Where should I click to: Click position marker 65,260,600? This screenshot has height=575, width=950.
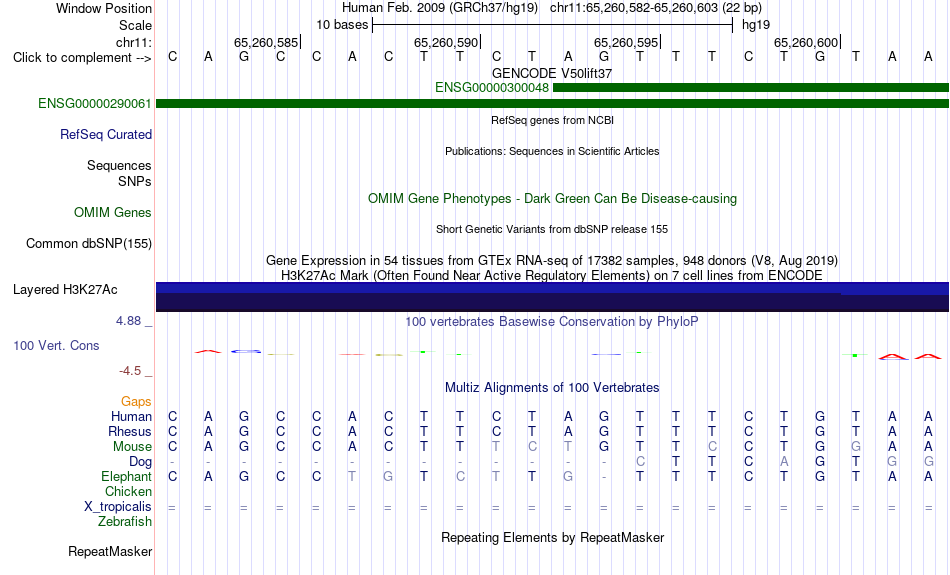[x=806, y=42]
